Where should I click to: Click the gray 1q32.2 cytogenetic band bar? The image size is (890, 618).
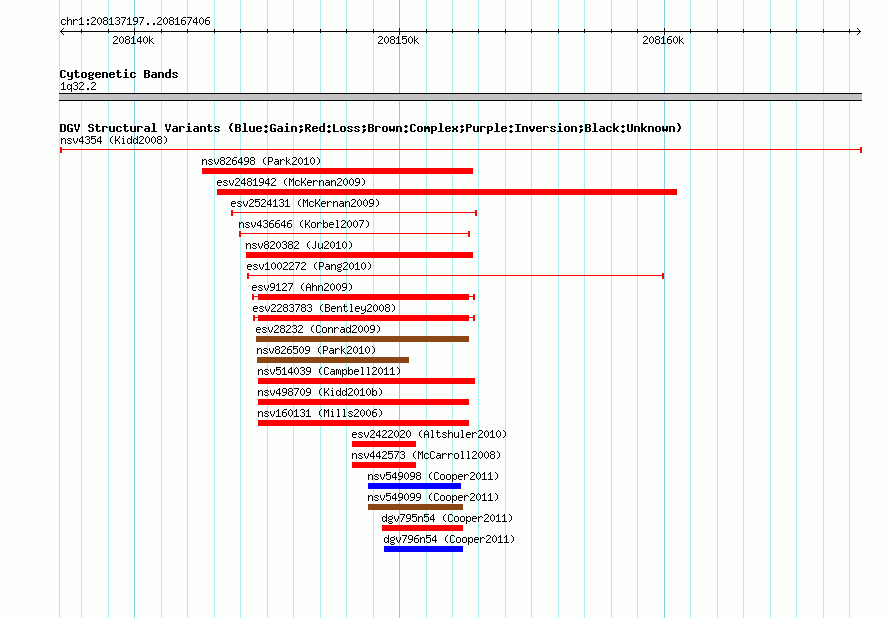coord(460,97)
